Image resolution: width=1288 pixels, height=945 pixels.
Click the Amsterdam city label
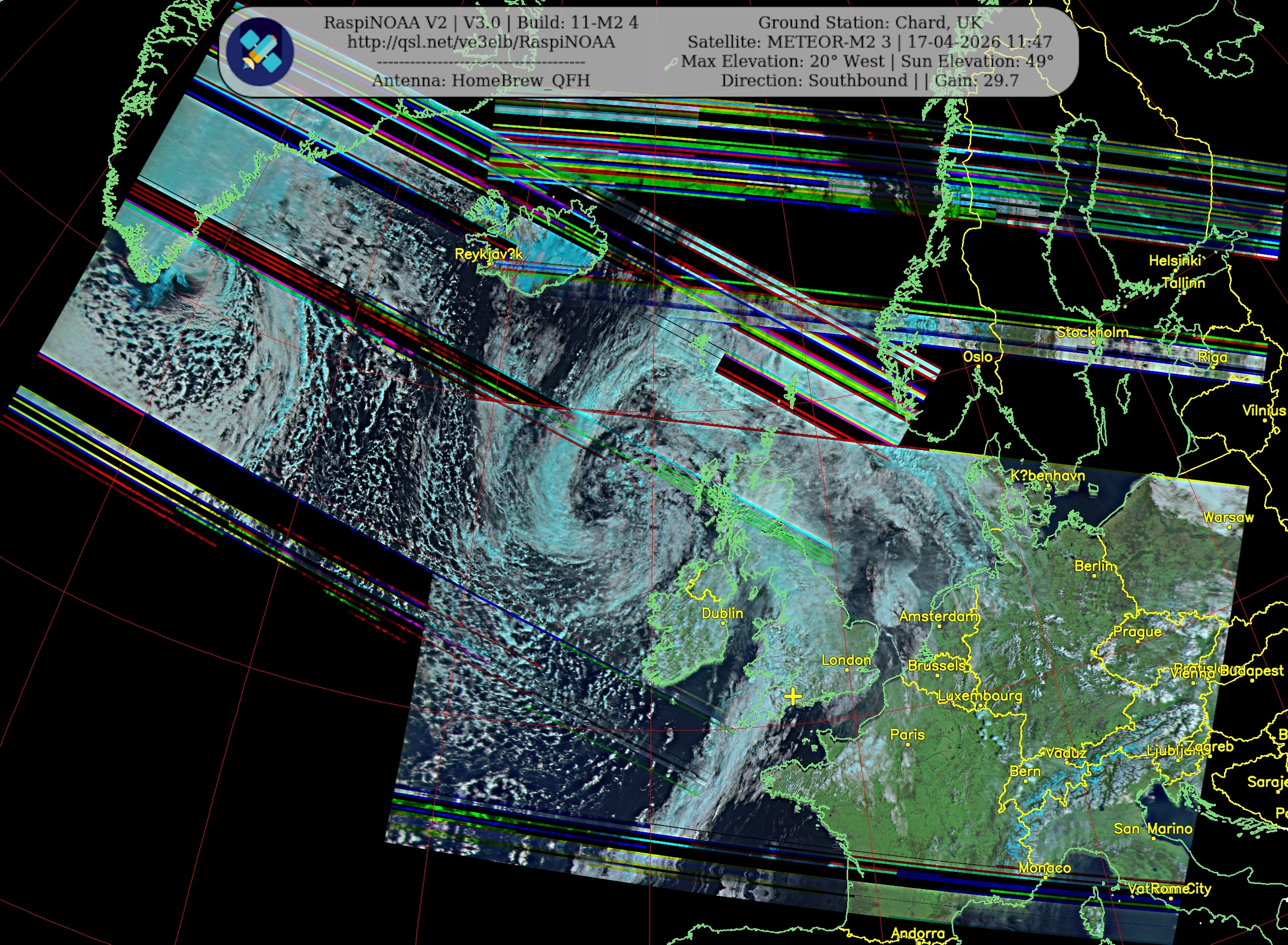(x=939, y=616)
